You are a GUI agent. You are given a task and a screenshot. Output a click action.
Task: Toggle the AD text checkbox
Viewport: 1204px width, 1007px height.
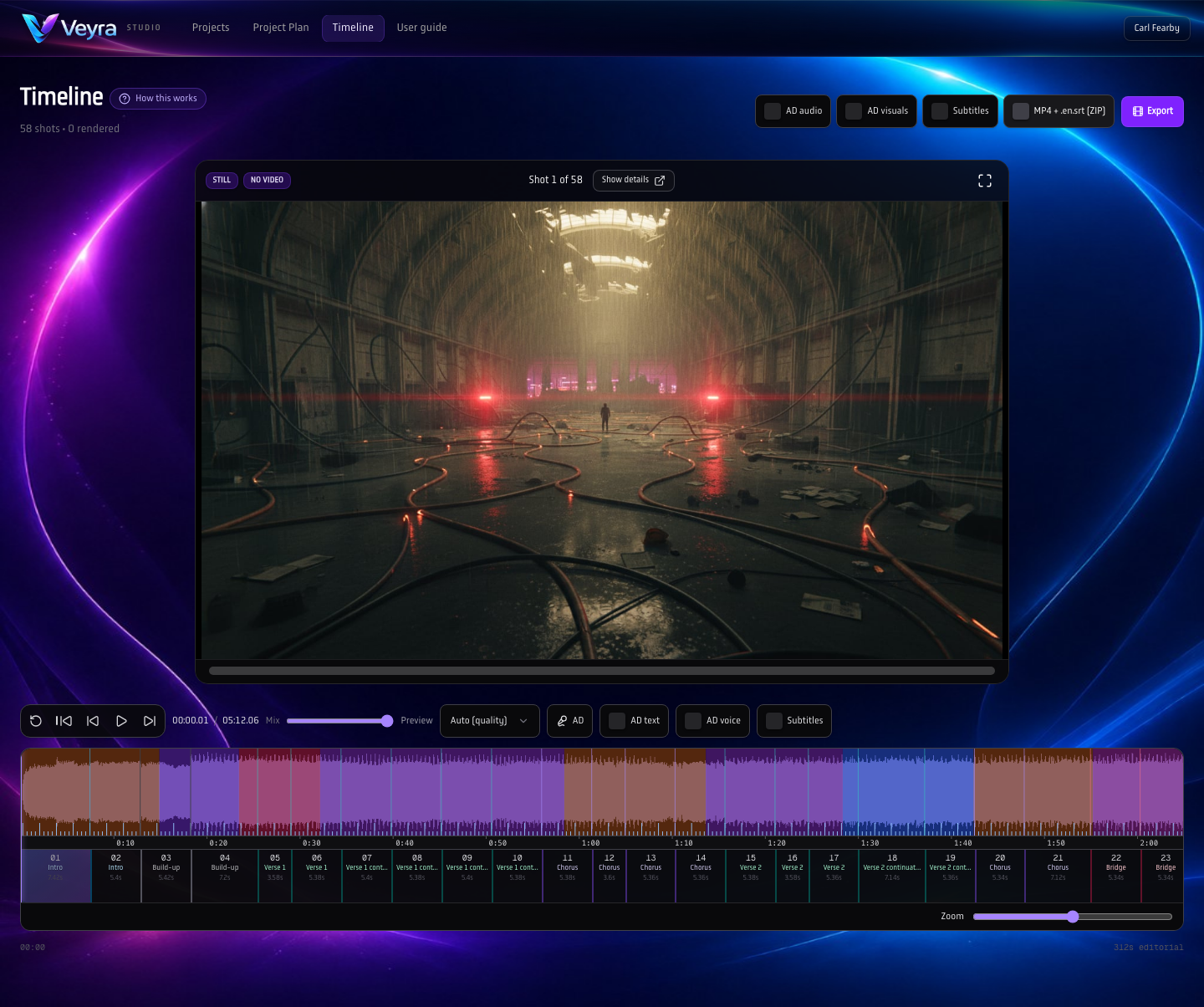617,721
